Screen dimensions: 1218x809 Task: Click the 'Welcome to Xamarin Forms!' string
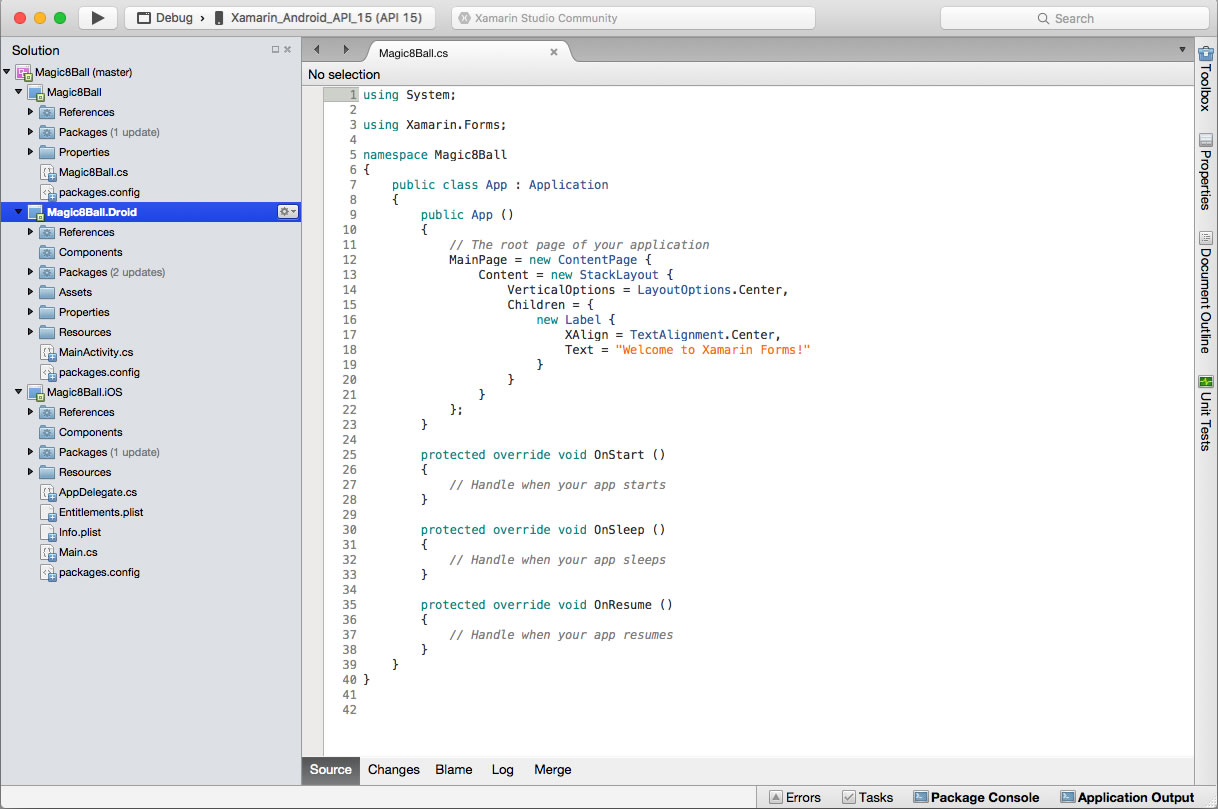click(x=712, y=350)
